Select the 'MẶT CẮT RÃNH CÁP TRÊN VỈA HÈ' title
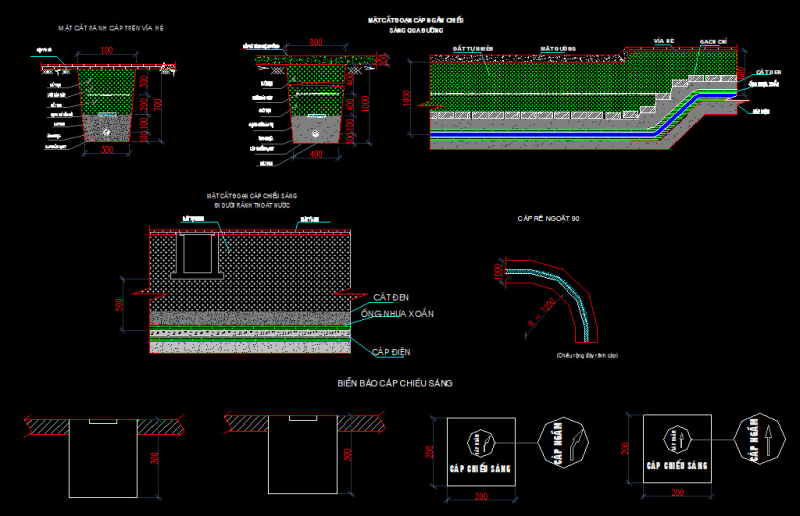Viewport: 800px width, 516px height. [110, 29]
